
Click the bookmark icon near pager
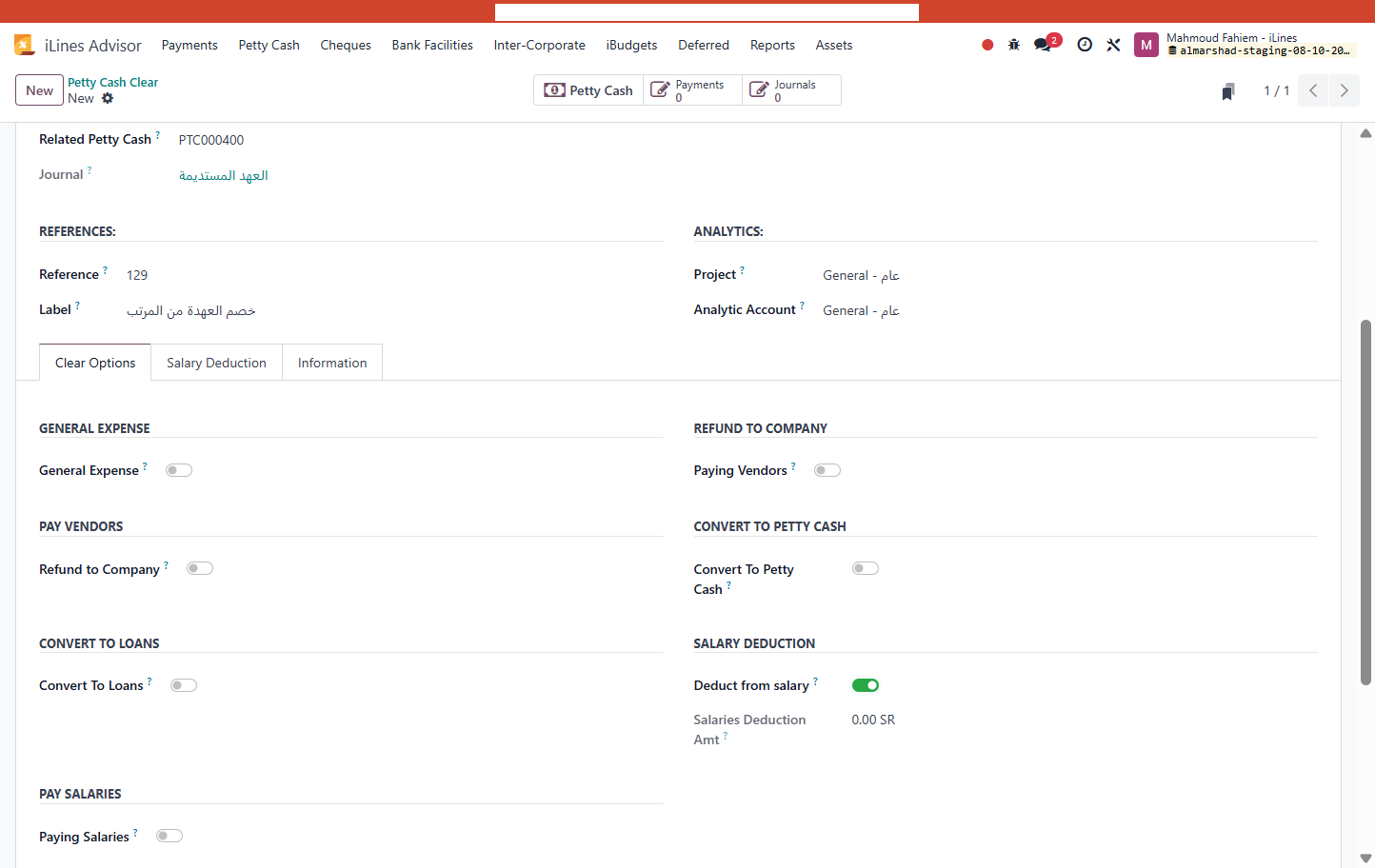click(1228, 91)
